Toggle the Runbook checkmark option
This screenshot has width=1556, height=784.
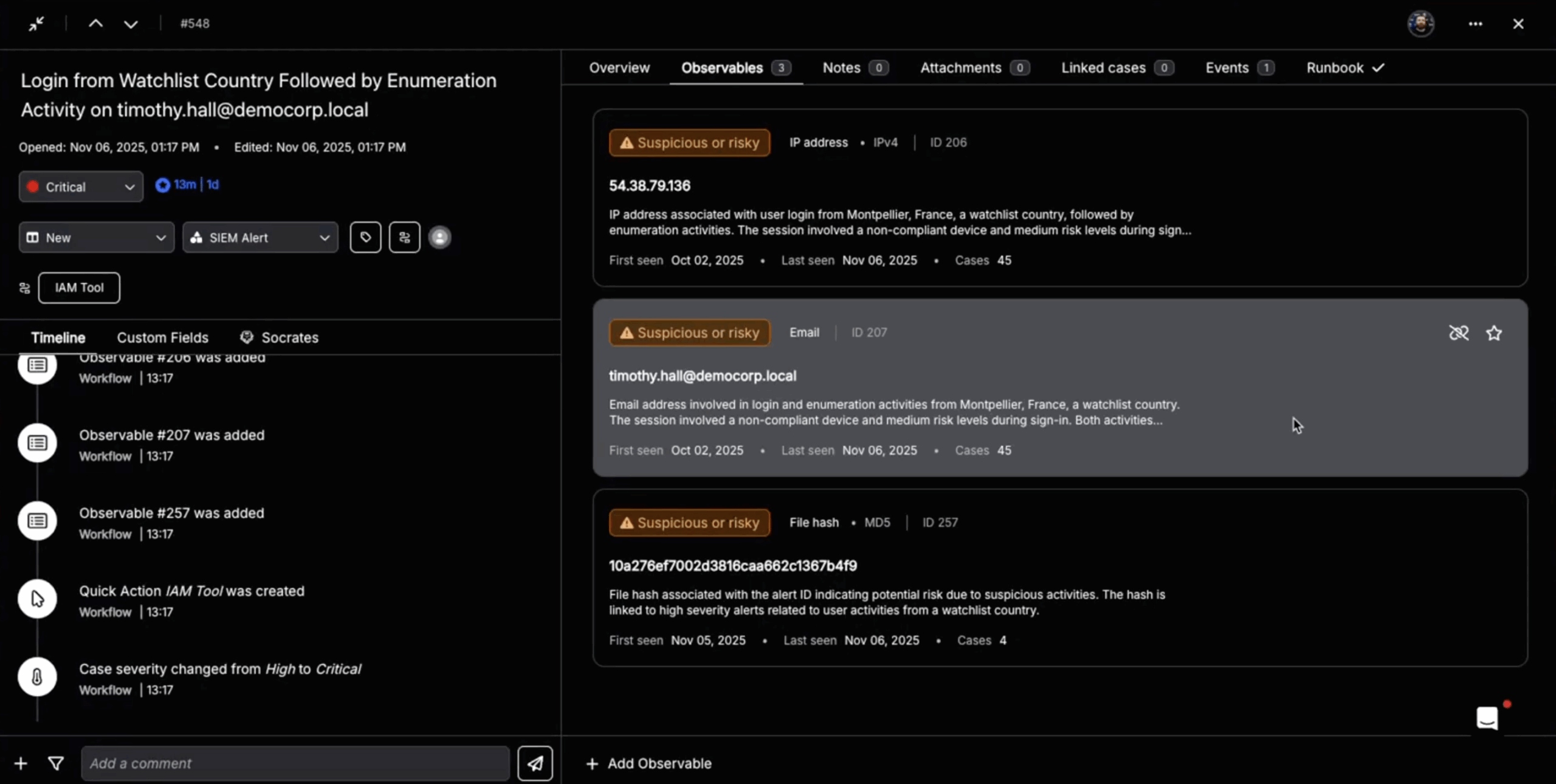[x=1346, y=67]
